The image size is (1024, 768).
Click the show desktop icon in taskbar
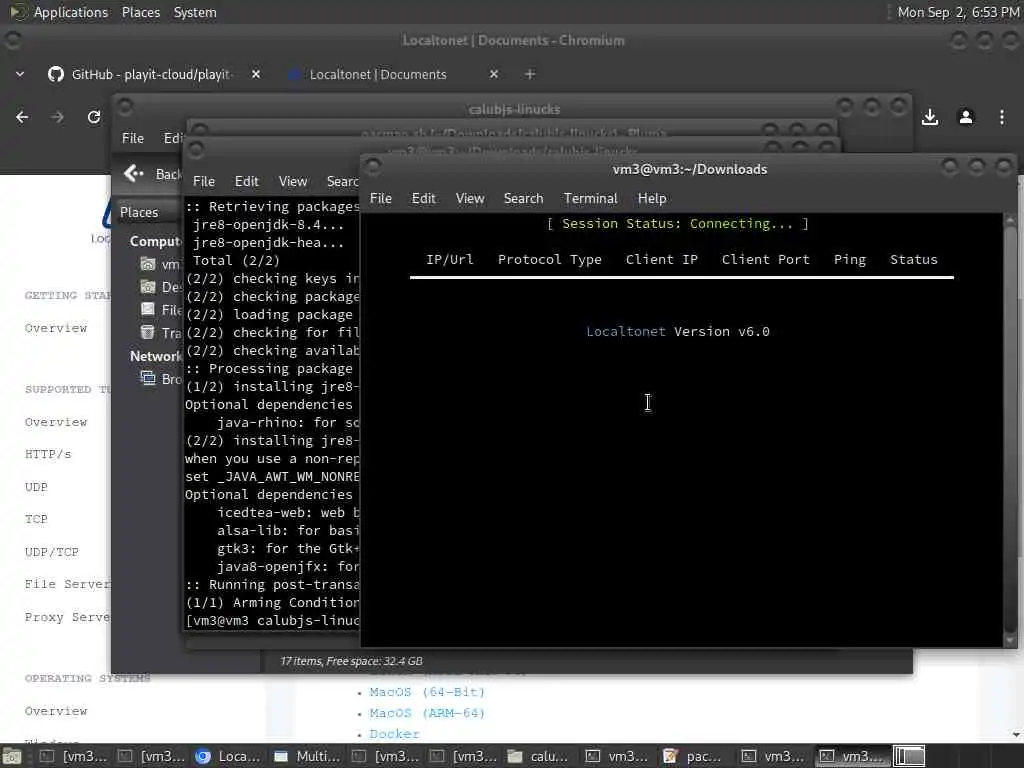[x=12, y=756]
